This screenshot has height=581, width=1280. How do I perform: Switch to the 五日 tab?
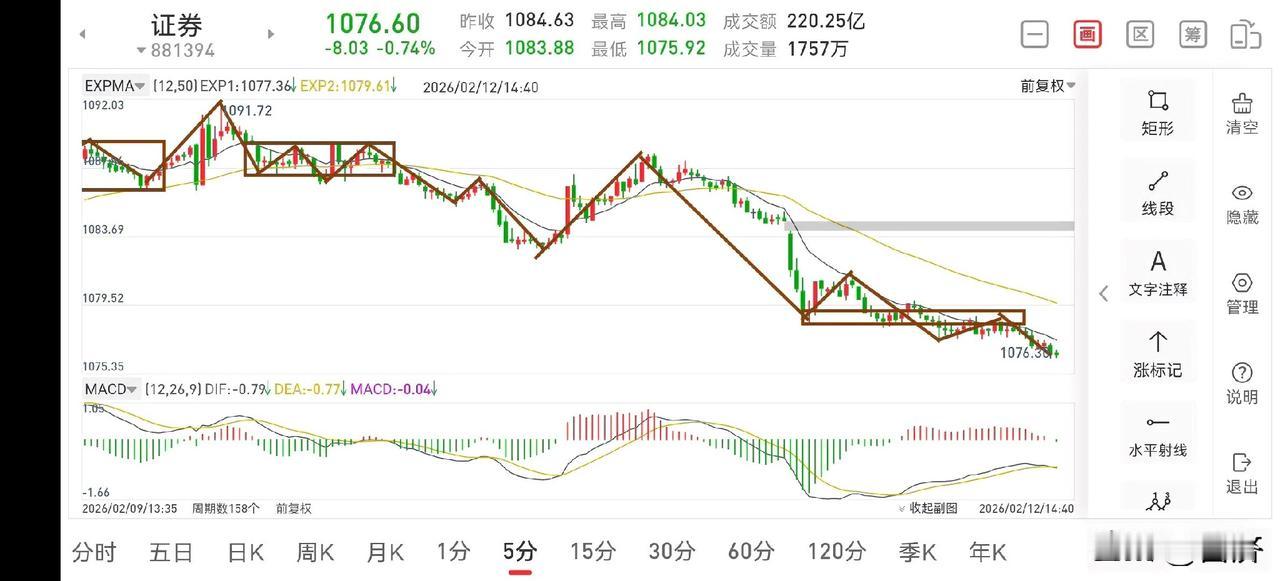[171, 551]
